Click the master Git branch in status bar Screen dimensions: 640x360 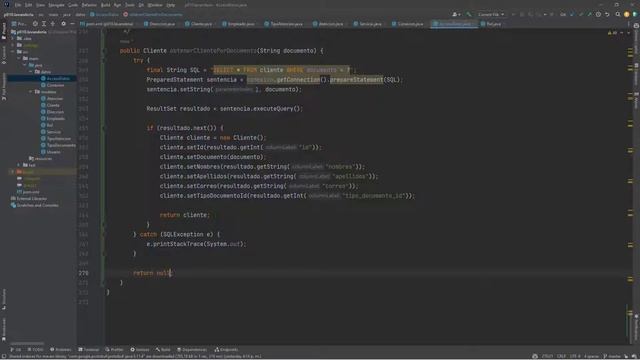(x=611, y=356)
